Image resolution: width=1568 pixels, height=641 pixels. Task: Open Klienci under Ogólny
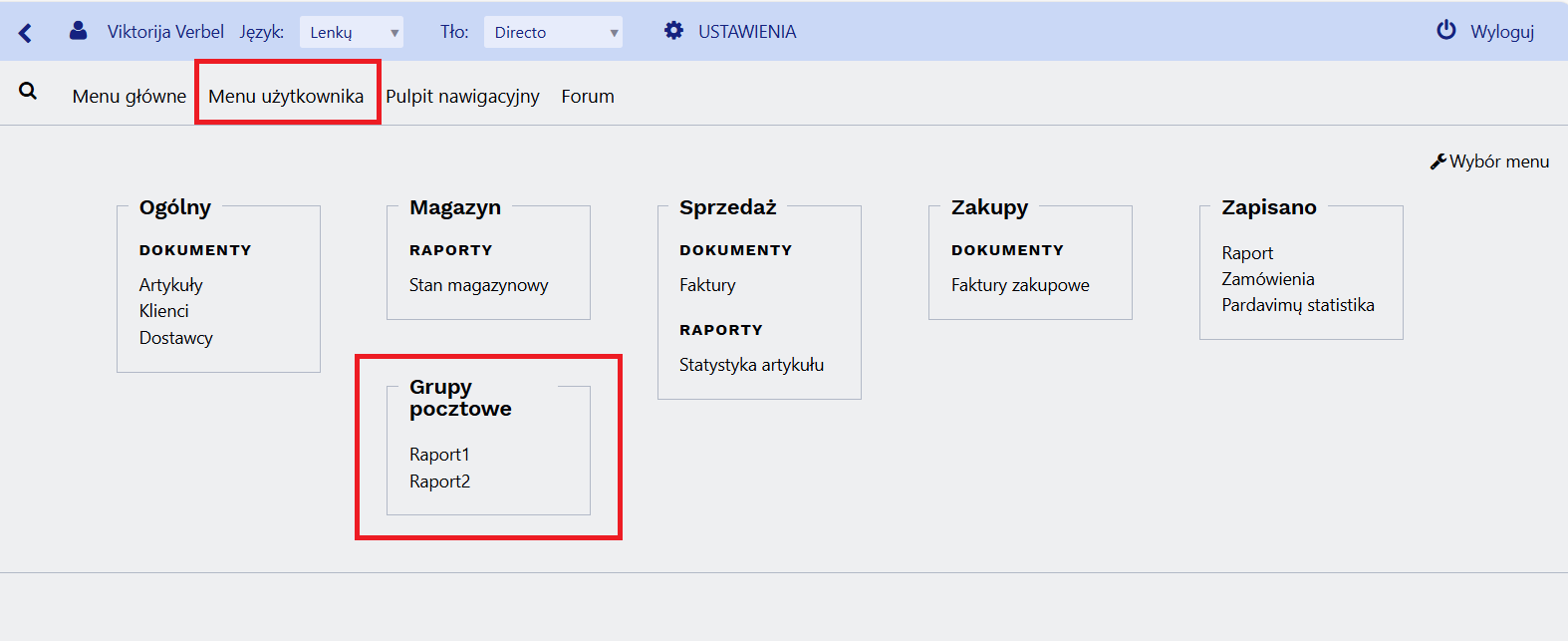coord(164,311)
